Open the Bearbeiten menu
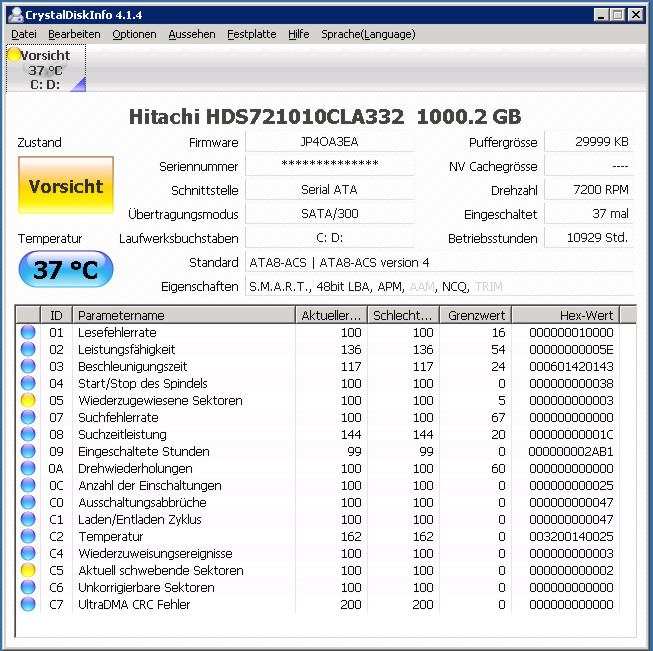Viewport: 653px width, 651px height. 74,34
